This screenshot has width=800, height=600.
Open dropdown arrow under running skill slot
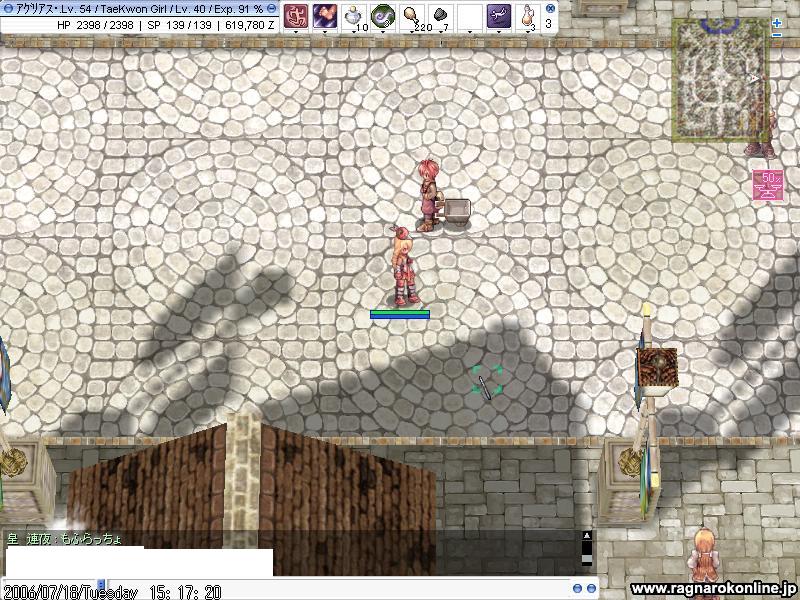[x=499, y=32]
